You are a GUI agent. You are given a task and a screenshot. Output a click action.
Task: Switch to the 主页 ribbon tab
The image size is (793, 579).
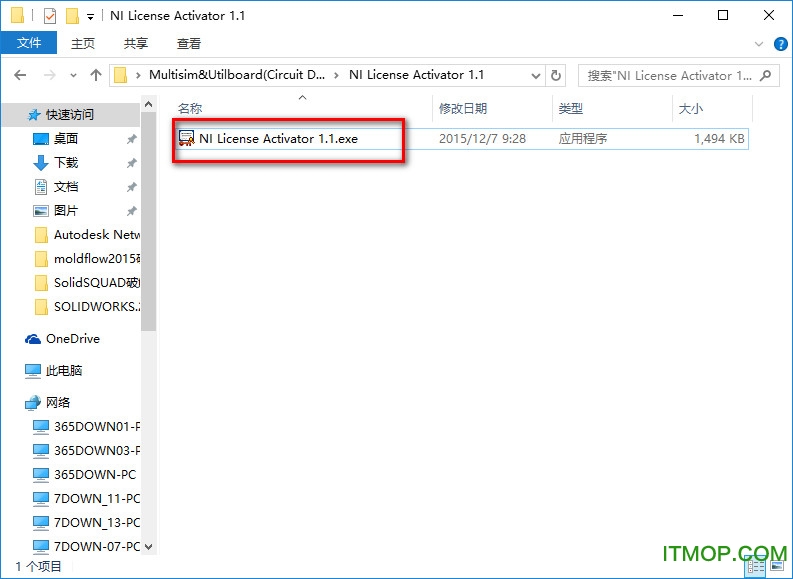pyautogui.click(x=82, y=43)
